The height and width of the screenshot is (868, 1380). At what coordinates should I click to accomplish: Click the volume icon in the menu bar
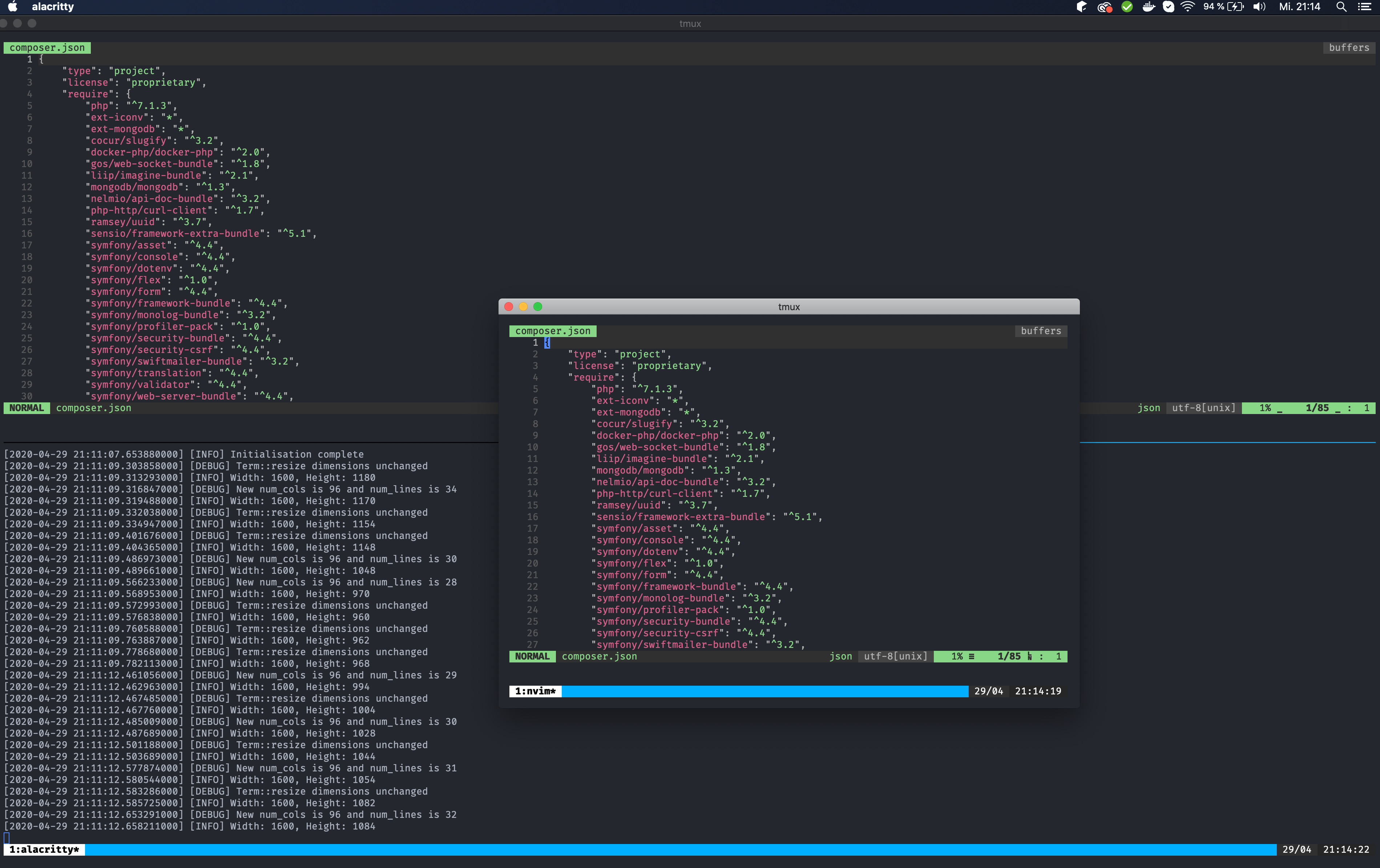click(1259, 7)
